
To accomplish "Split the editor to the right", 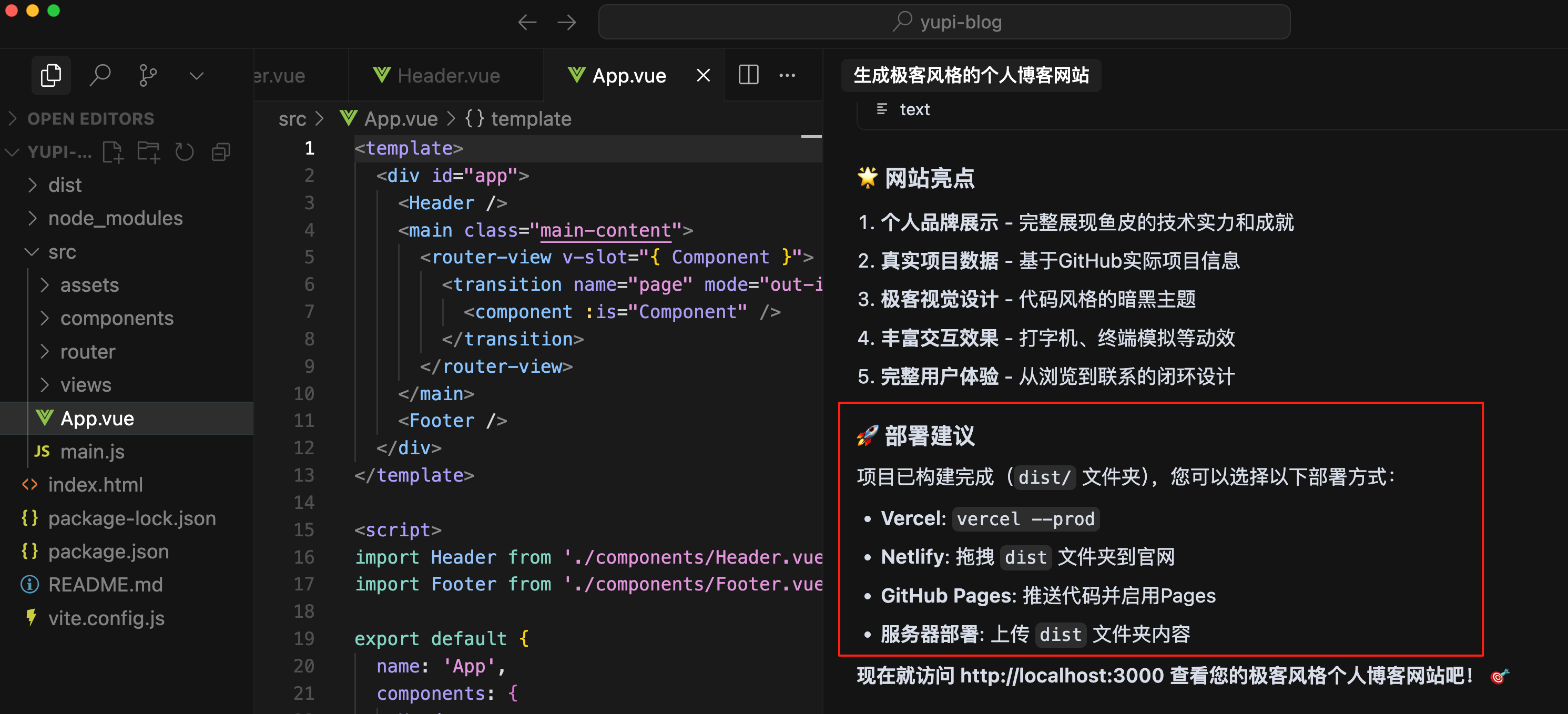I will (x=748, y=76).
